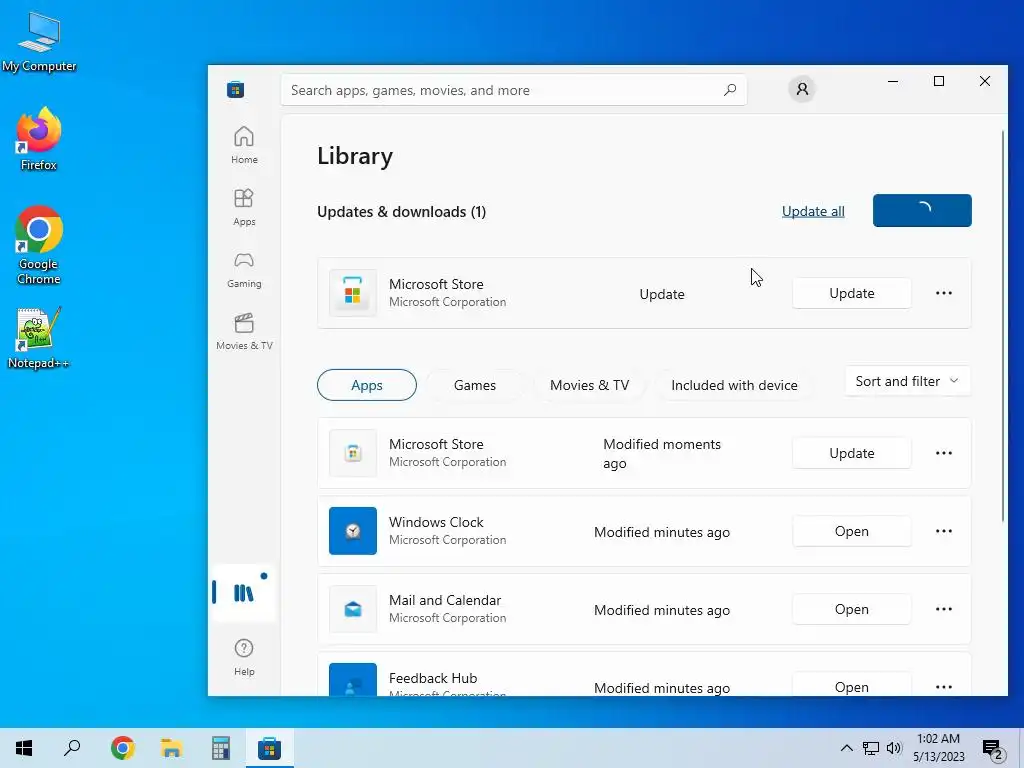
Task: Click the Microsoft Store logo at top-left
Action: pos(236,89)
